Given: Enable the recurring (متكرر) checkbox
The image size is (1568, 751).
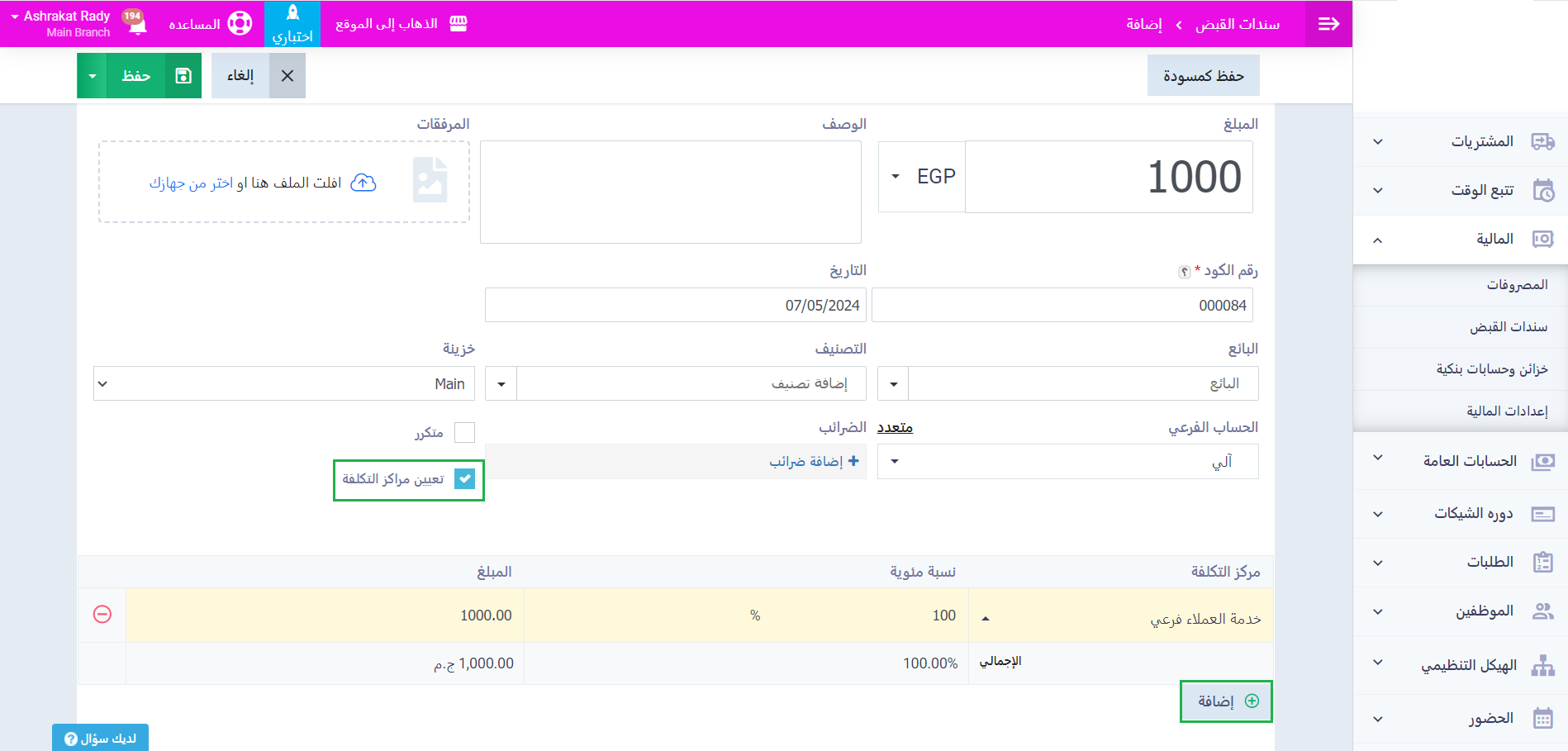Looking at the screenshot, I should pos(465,432).
